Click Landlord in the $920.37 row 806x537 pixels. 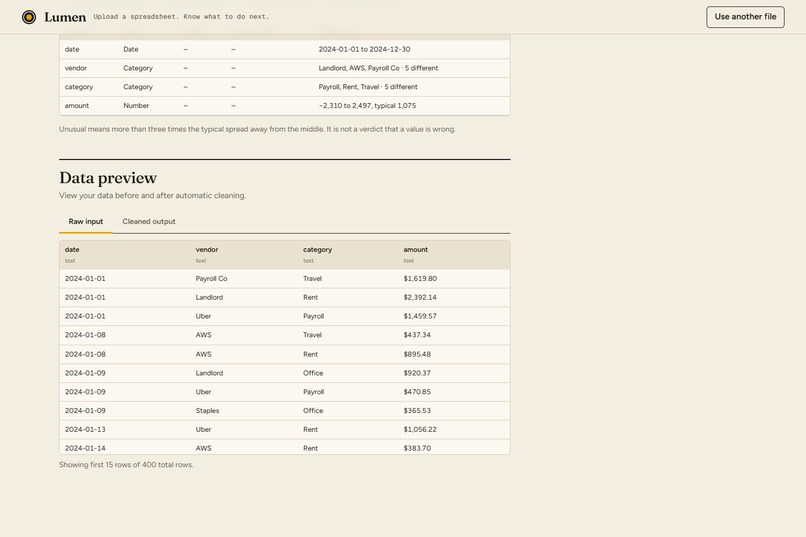click(209, 373)
